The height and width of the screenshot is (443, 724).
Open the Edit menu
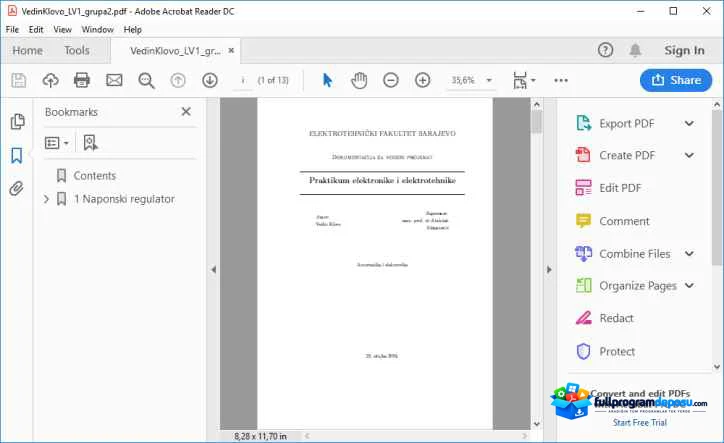(36, 30)
